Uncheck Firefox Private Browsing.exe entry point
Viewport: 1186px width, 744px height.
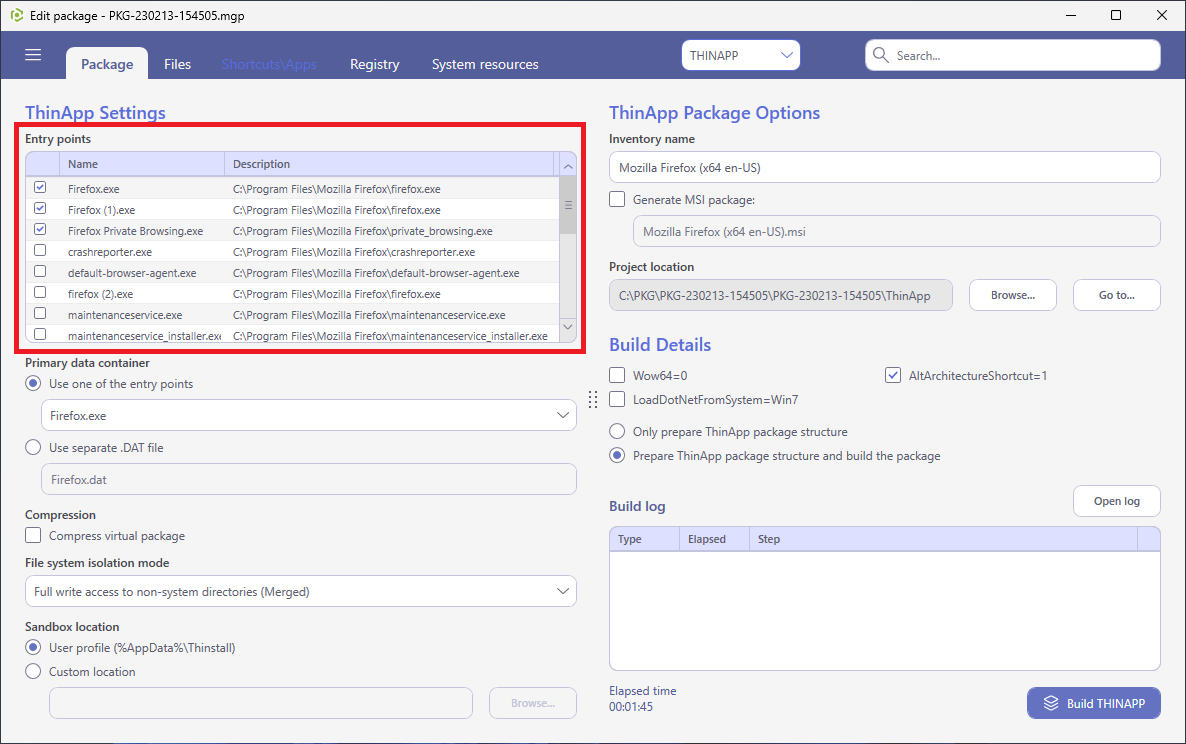(40, 230)
